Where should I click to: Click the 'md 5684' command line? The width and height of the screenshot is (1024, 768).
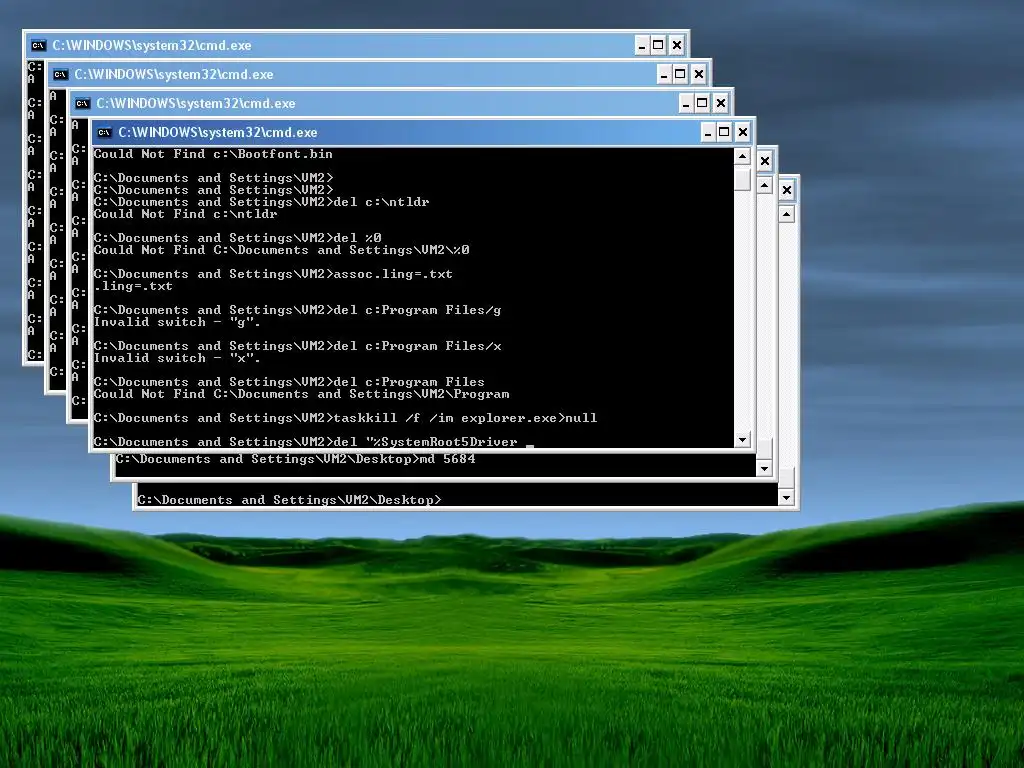296,459
